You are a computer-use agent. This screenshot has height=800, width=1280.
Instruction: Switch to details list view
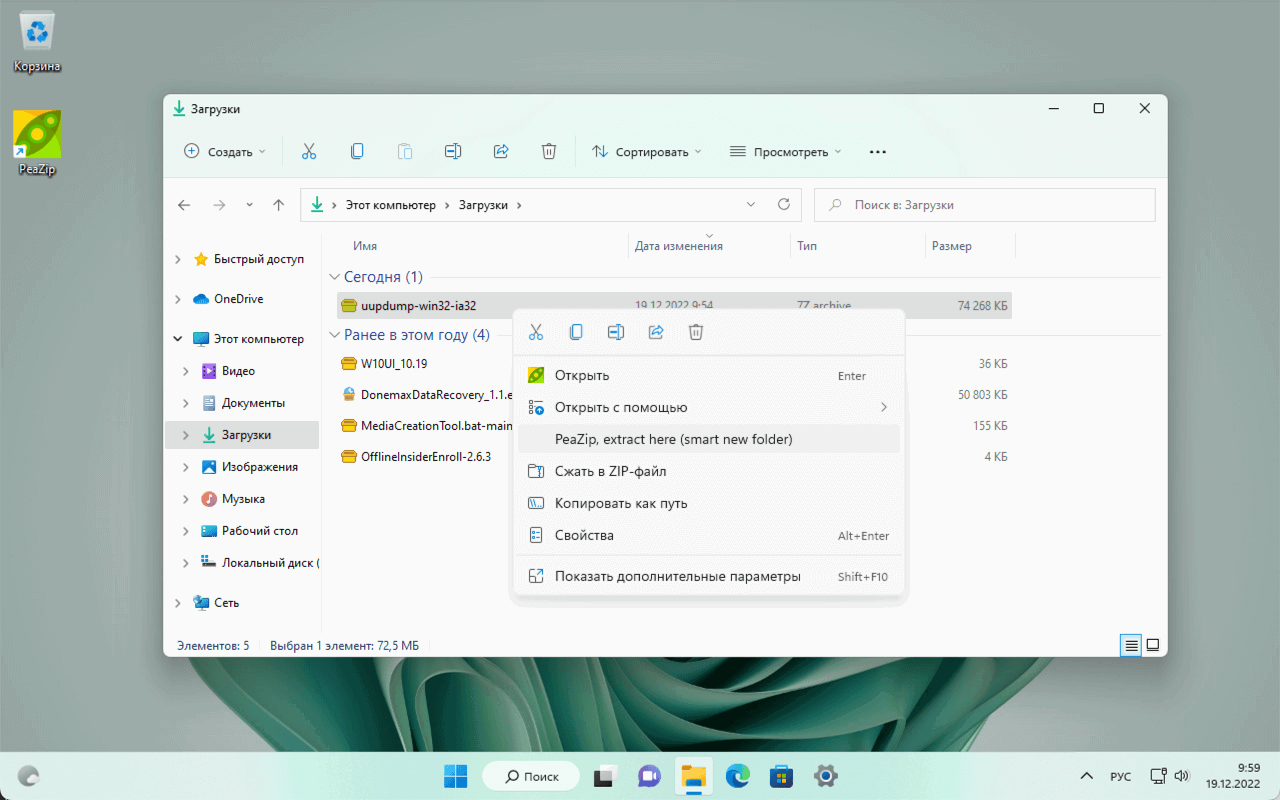tap(1131, 645)
